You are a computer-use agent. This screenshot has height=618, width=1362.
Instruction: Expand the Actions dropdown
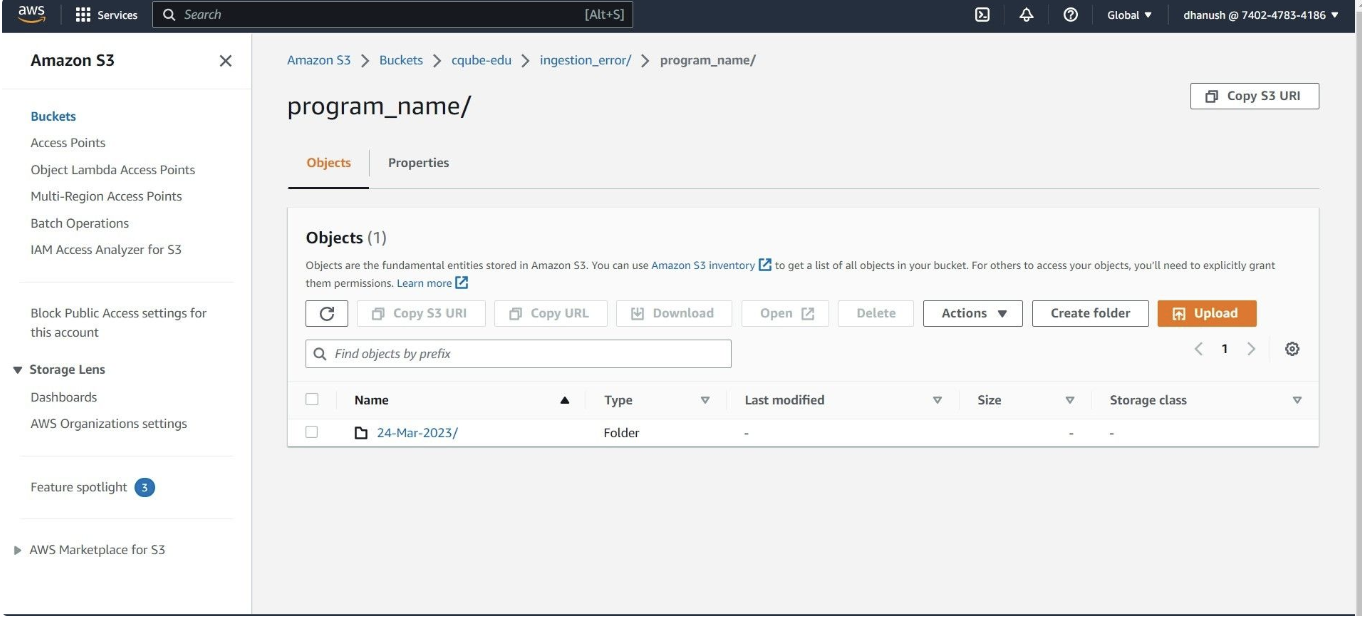point(972,313)
